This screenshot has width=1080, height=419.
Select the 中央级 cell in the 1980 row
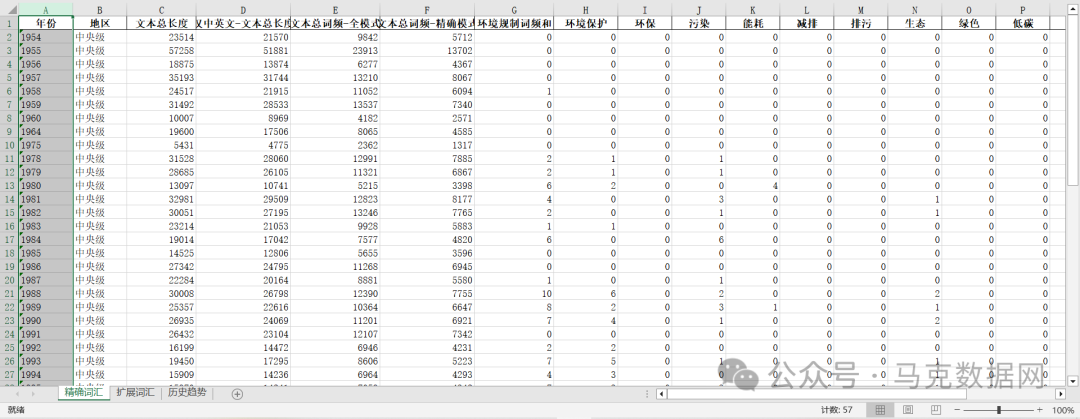100,185
